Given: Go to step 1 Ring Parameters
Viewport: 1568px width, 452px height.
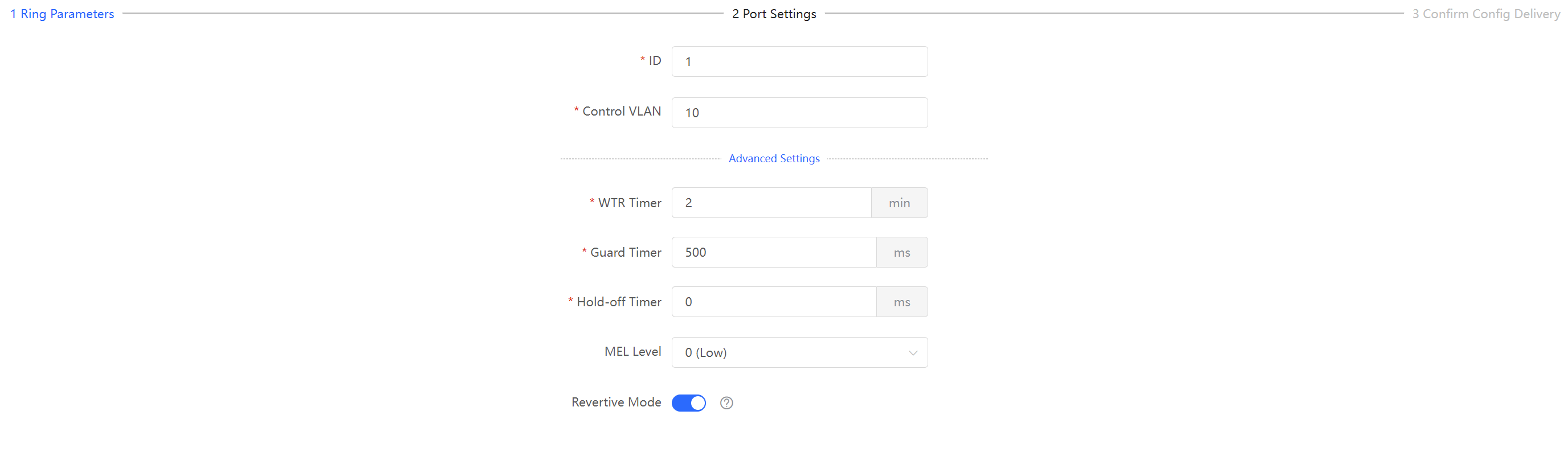Looking at the screenshot, I should pos(62,14).
